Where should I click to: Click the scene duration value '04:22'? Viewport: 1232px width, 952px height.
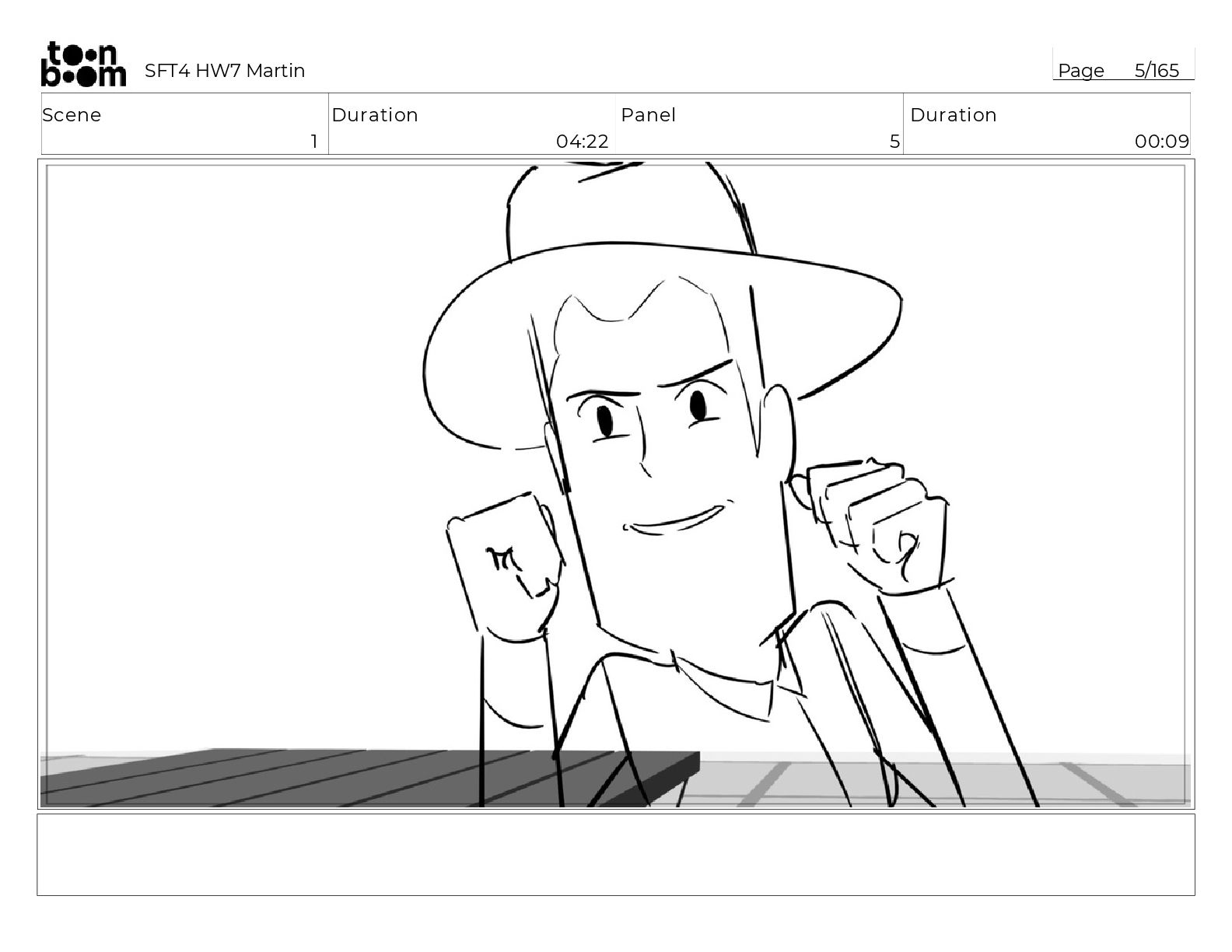pyautogui.click(x=582, y=142)
